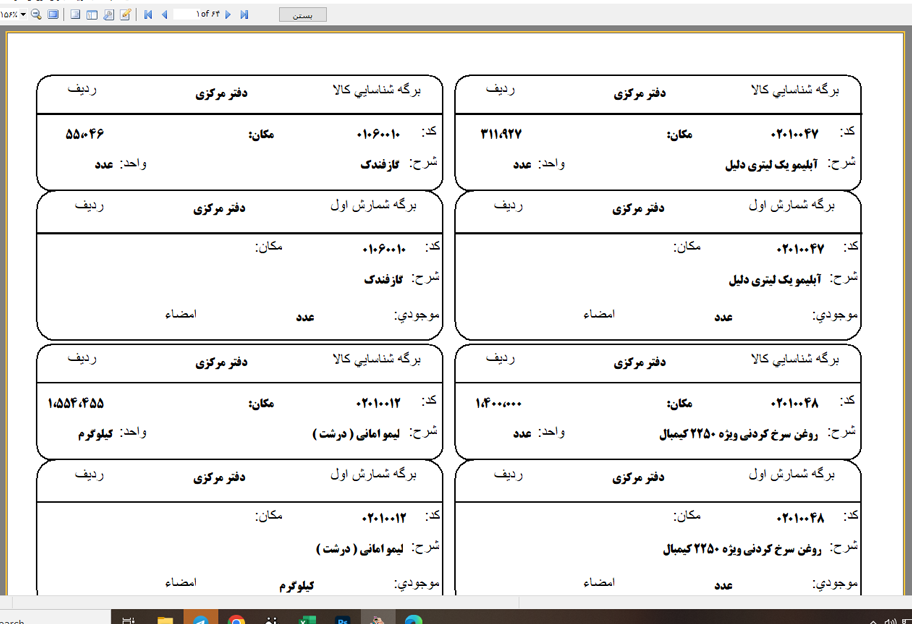Click the find in report icon
912x624 pixels.
pyautogui.click(x=109, y=15)
